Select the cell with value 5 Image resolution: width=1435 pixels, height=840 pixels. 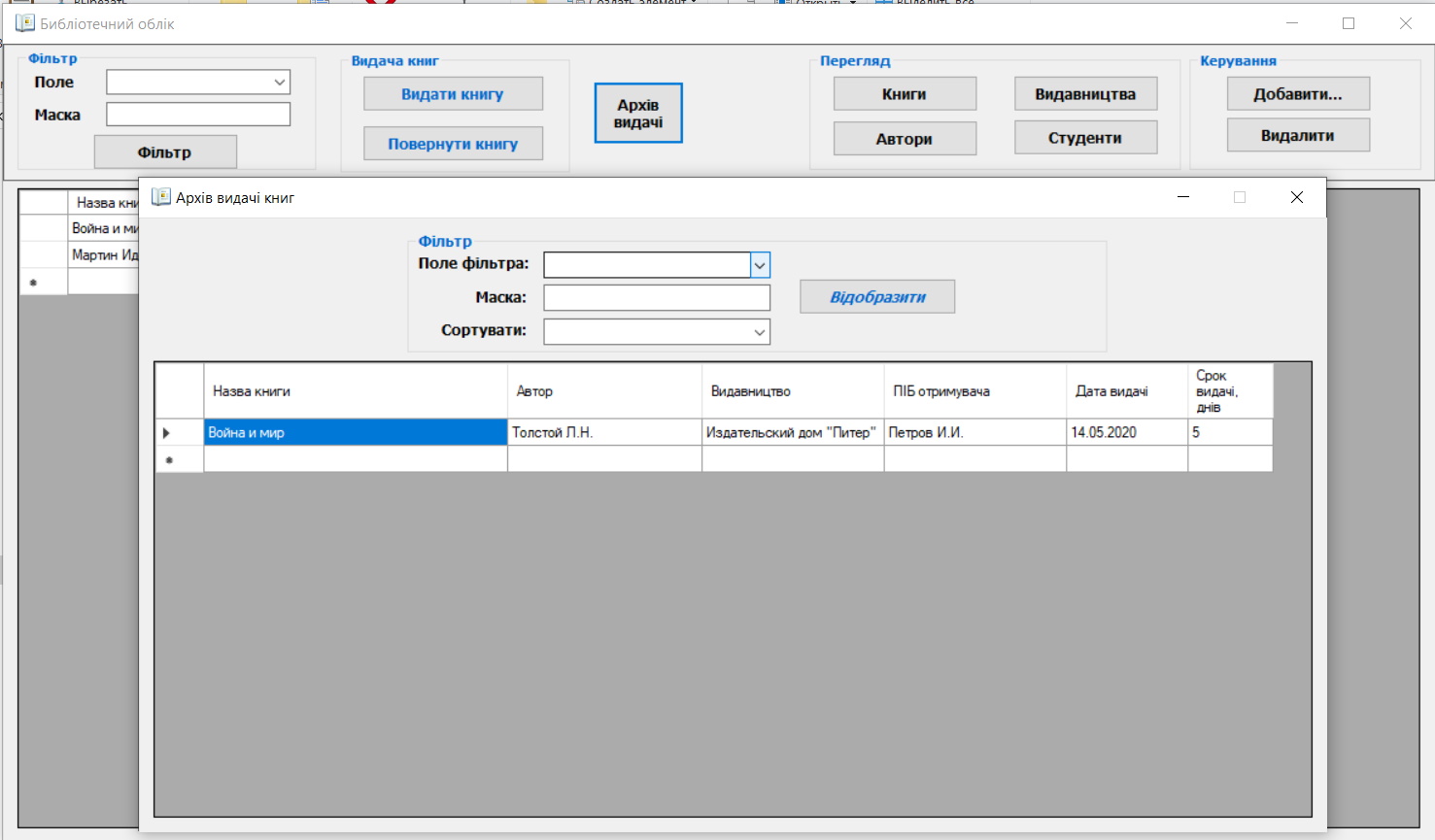(x=1230, y=433)
